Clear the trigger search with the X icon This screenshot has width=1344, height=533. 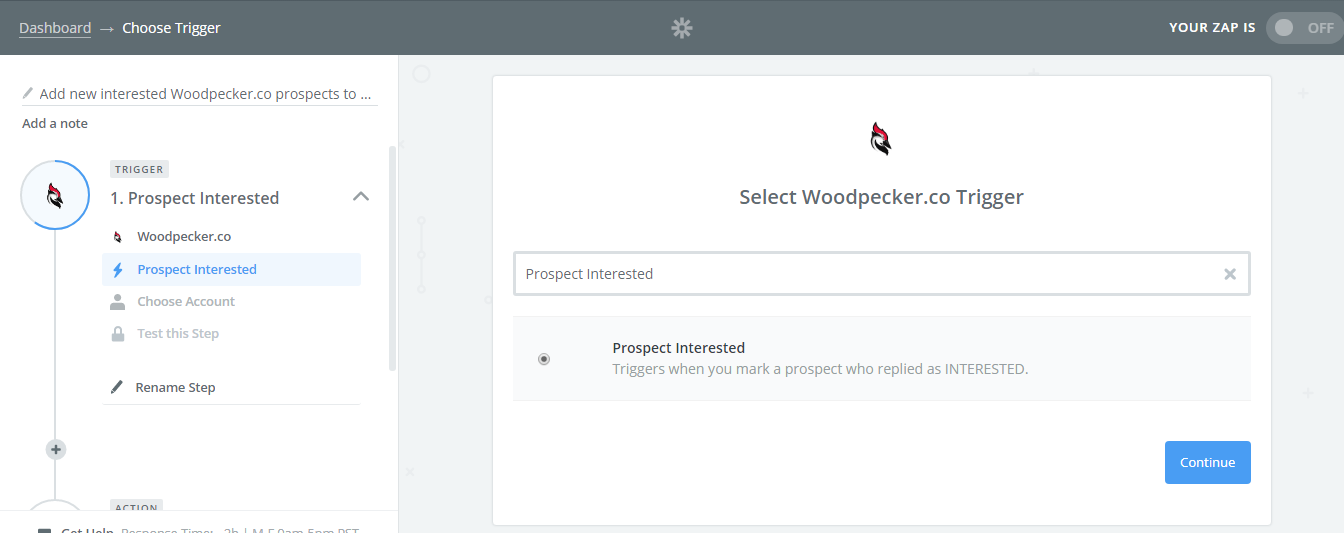(x=1230, y=274)
